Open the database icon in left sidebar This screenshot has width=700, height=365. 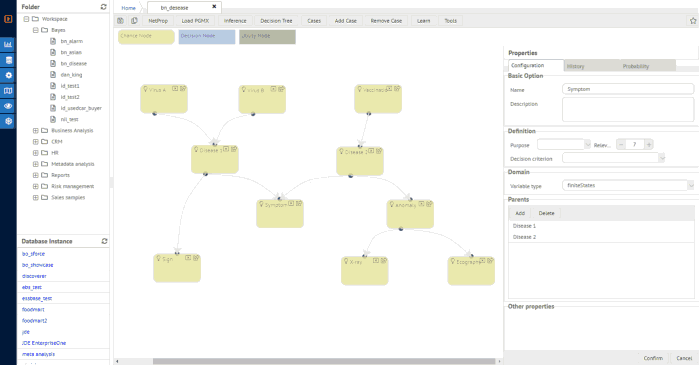(8, 60)
